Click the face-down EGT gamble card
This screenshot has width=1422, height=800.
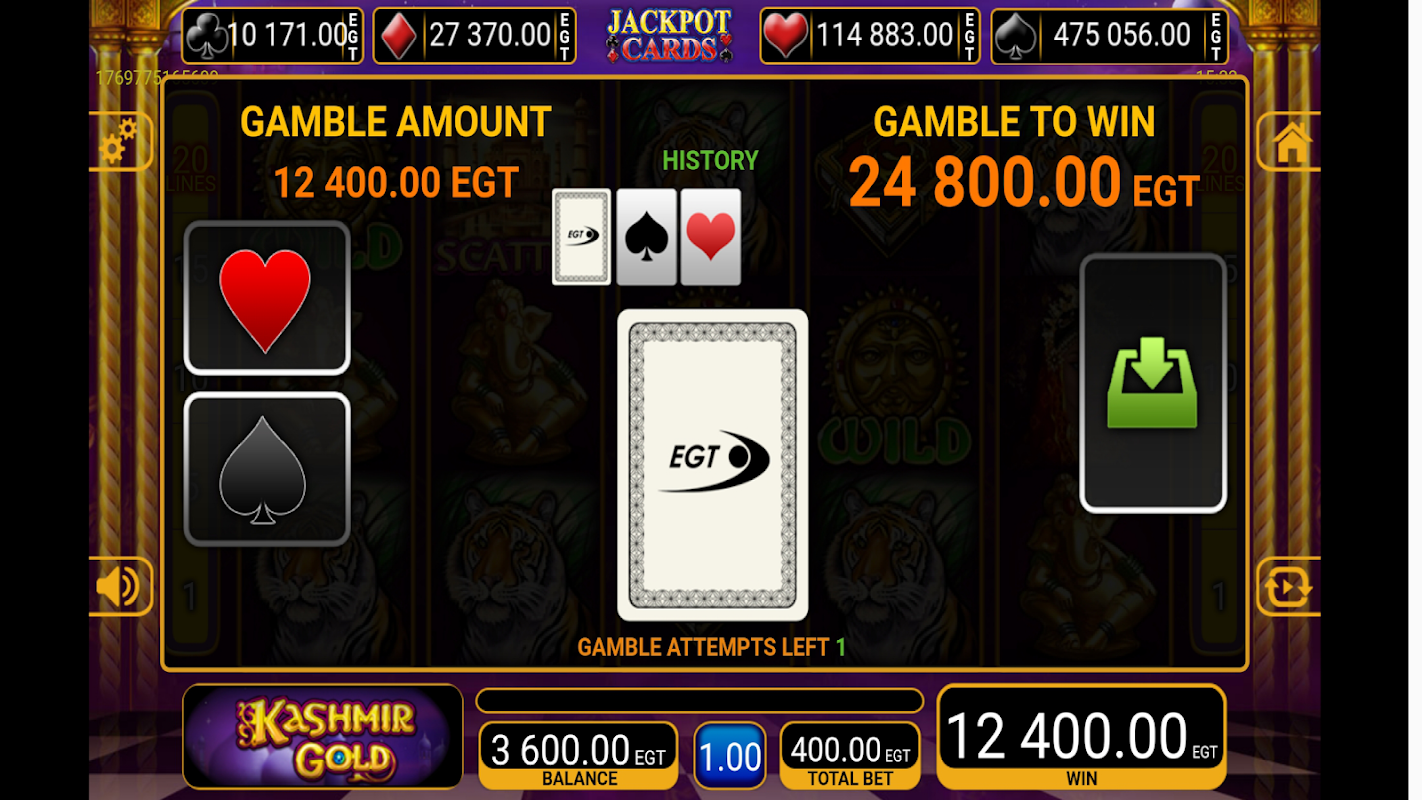712,464
